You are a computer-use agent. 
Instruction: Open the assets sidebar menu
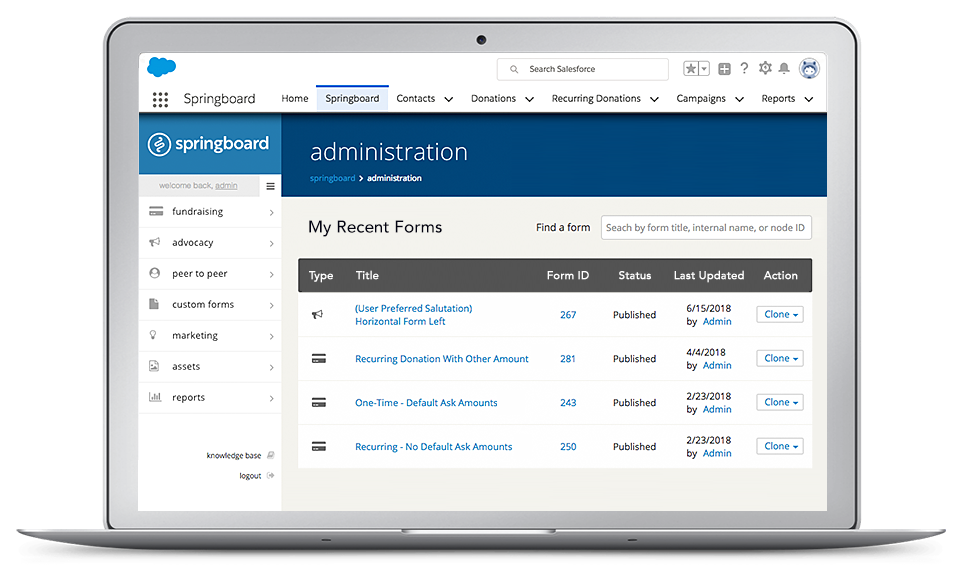[209, 367]
